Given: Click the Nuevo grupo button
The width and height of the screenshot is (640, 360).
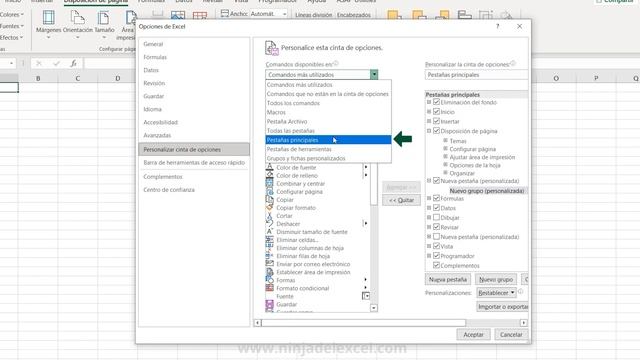Looking at the screenshot, I should click(496, 280).
